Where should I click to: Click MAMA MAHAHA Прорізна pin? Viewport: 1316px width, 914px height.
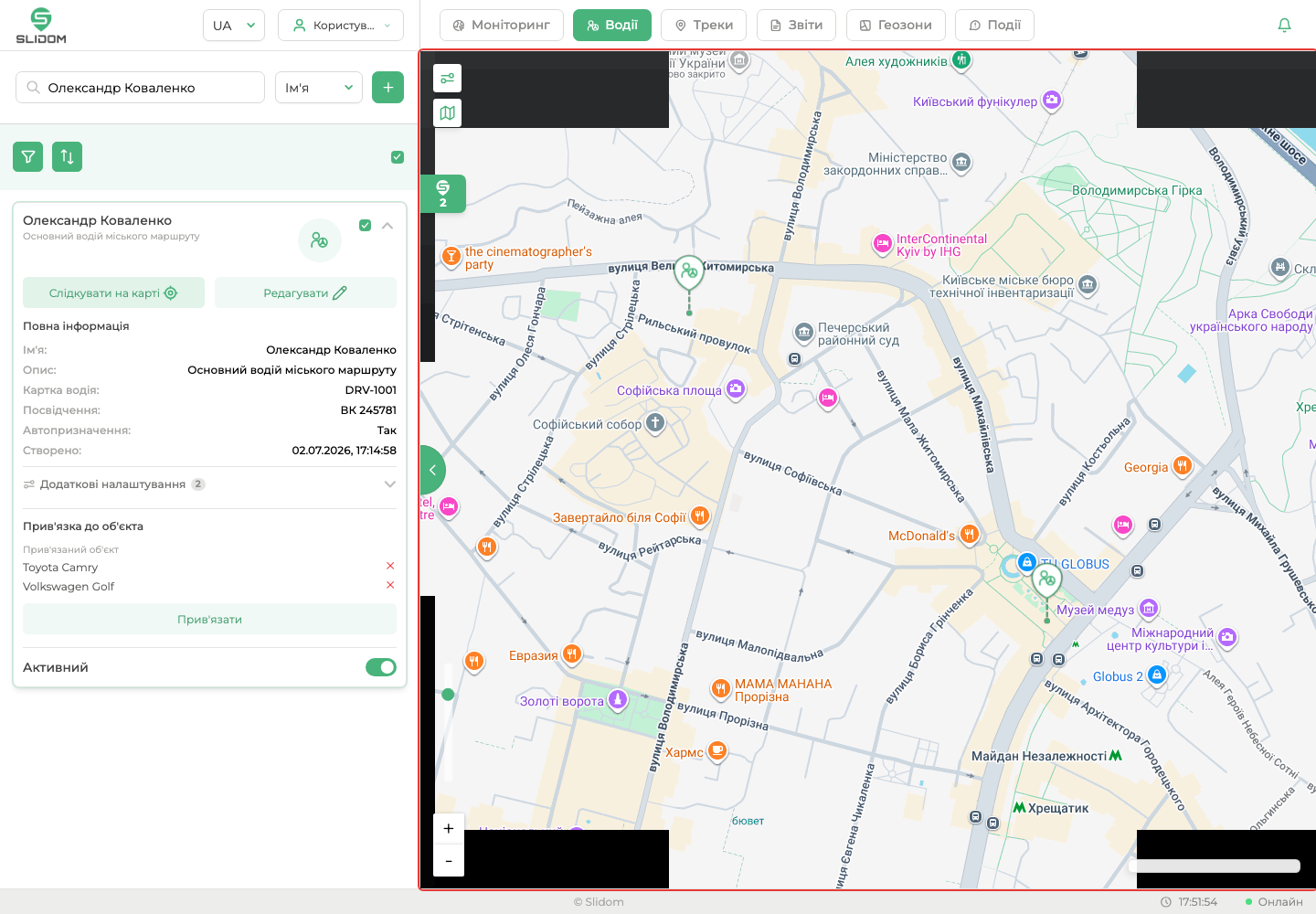[721, 688]
